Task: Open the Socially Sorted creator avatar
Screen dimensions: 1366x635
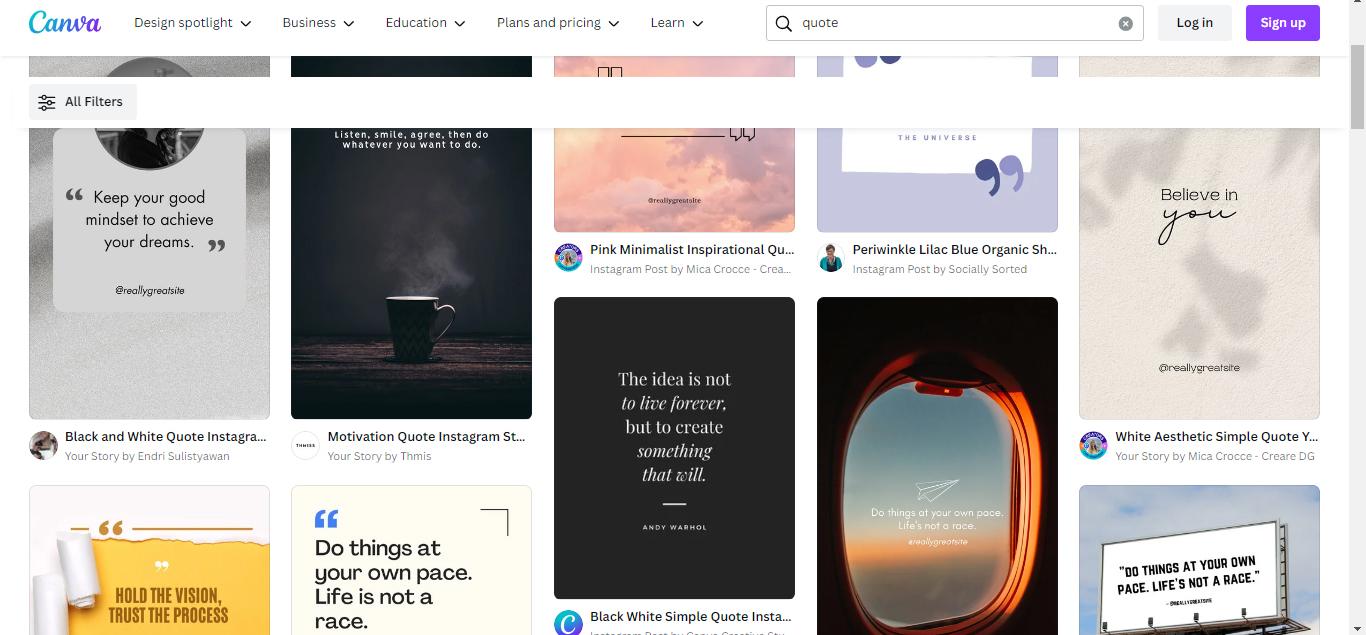Action: coord(831,259)
